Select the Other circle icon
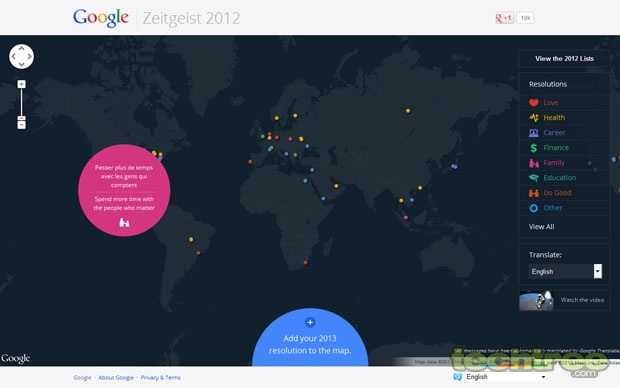 (533, 208)
